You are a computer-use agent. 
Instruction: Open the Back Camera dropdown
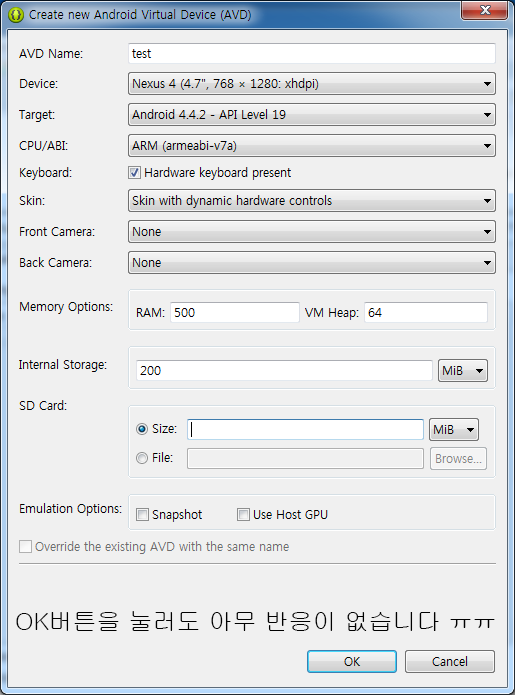[x=312, y=263]
